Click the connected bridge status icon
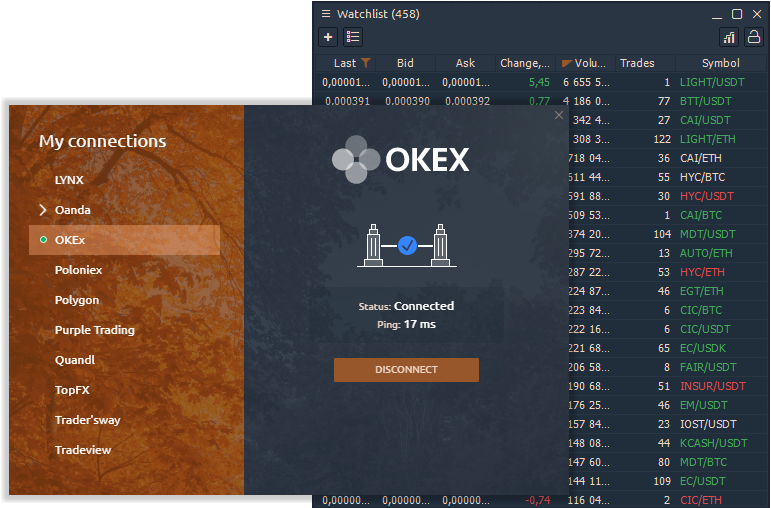 tap(407, 245)
